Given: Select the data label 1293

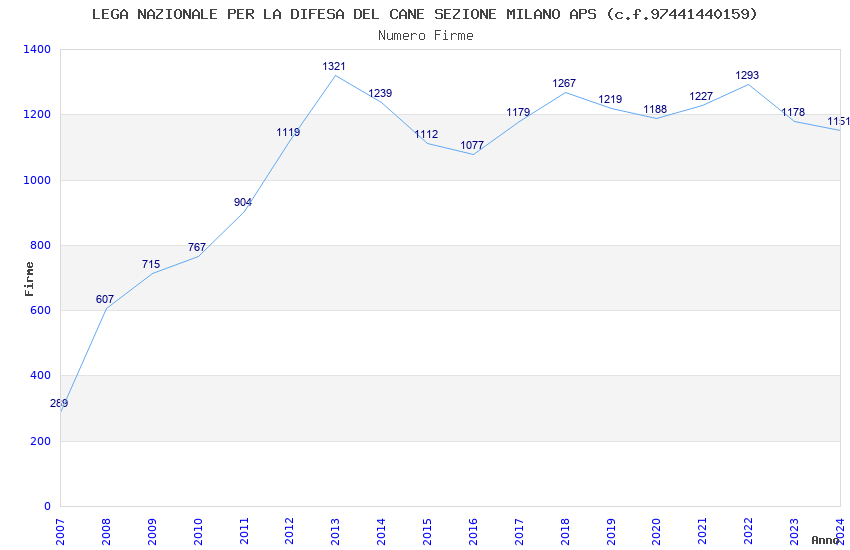Looking at the screenshot, I should pyautogui.click(x=747, y=75).
